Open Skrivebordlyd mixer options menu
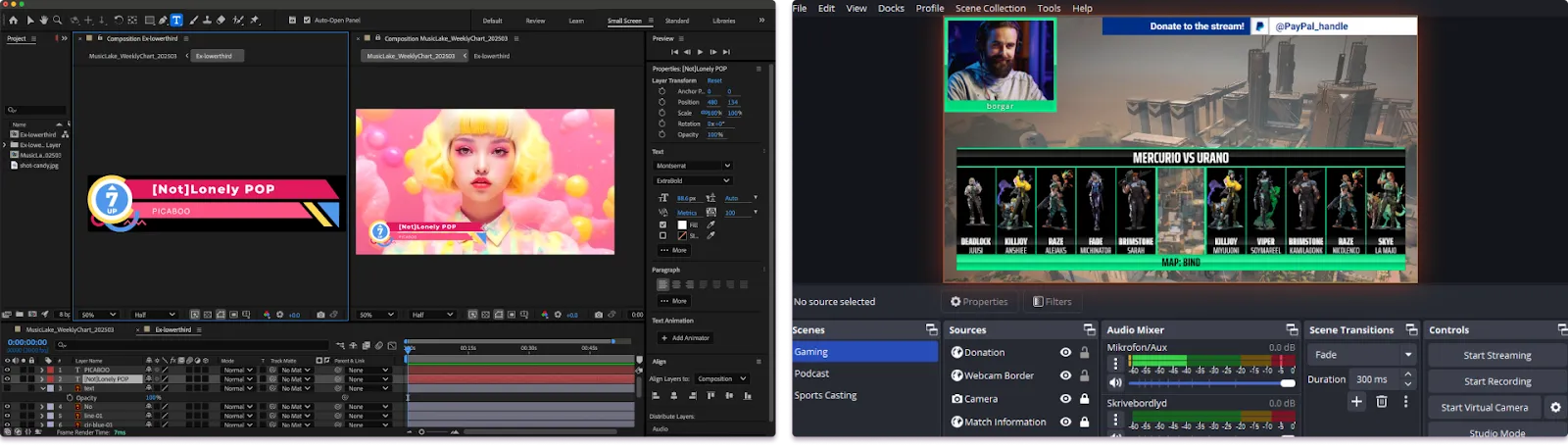This screenshot has width=1568, height=448. 1115,420
